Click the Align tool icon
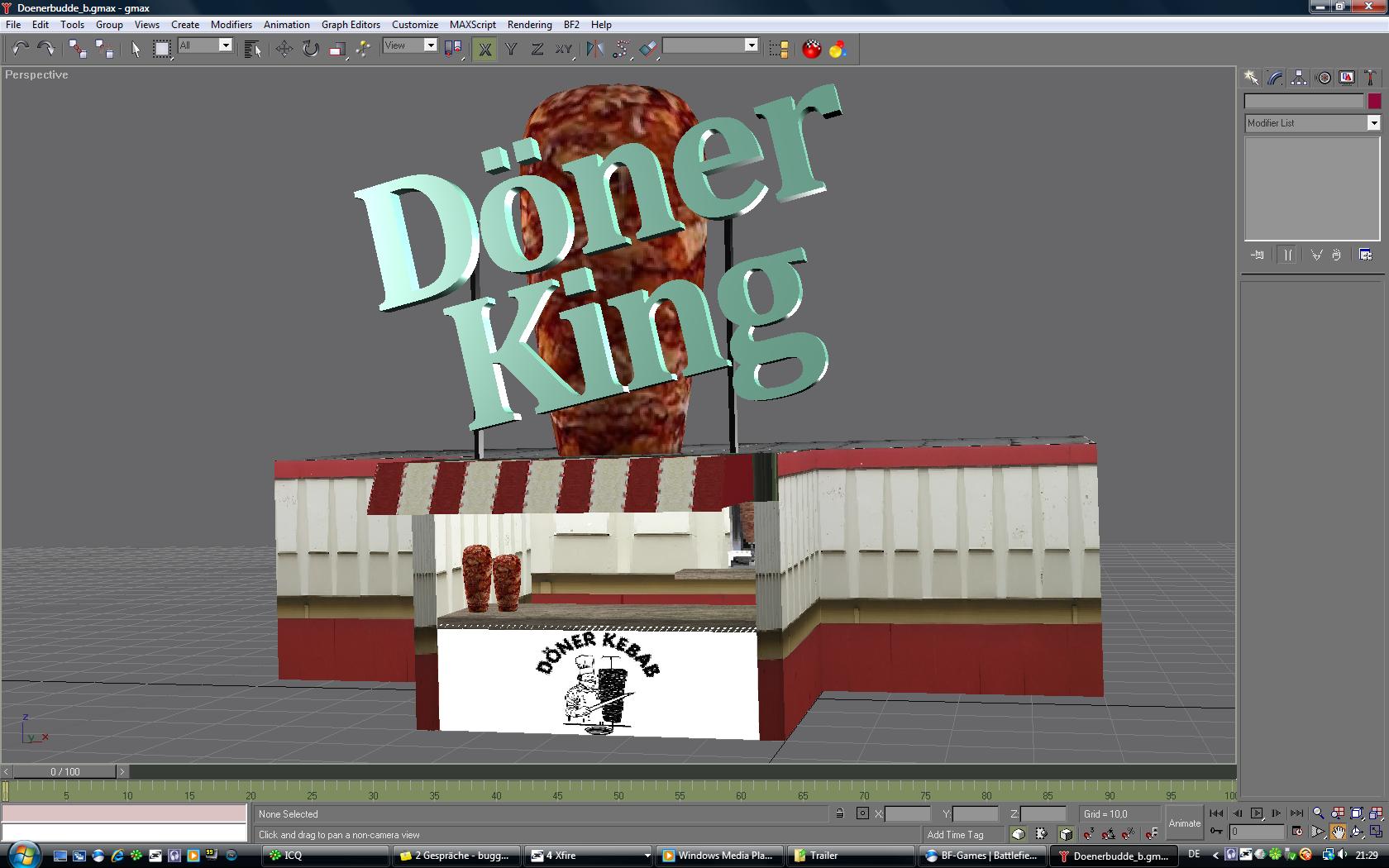 pyautogui.click(x=647, y=49)
